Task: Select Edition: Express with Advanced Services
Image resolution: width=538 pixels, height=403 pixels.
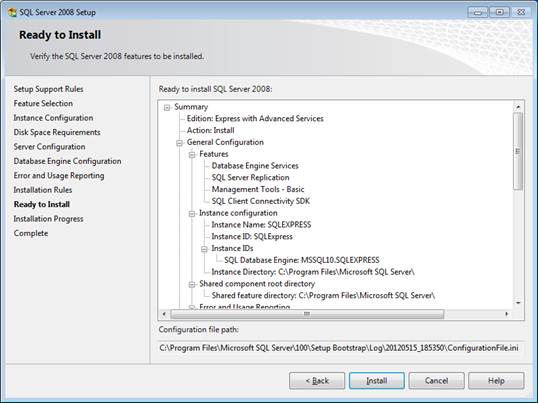Action: click(x=255, y=119)
